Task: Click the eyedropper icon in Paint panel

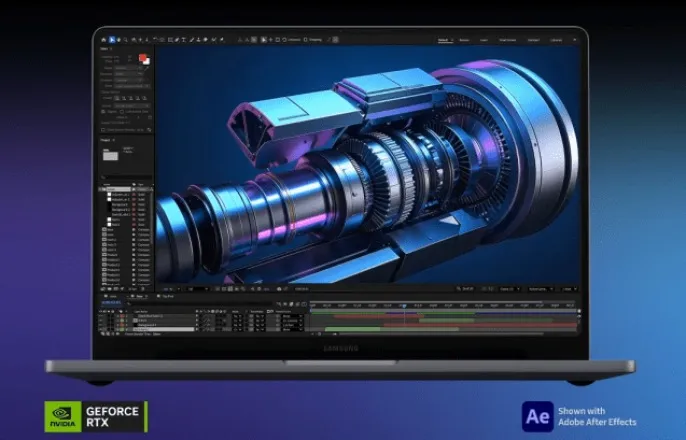Action: point(147,68)
